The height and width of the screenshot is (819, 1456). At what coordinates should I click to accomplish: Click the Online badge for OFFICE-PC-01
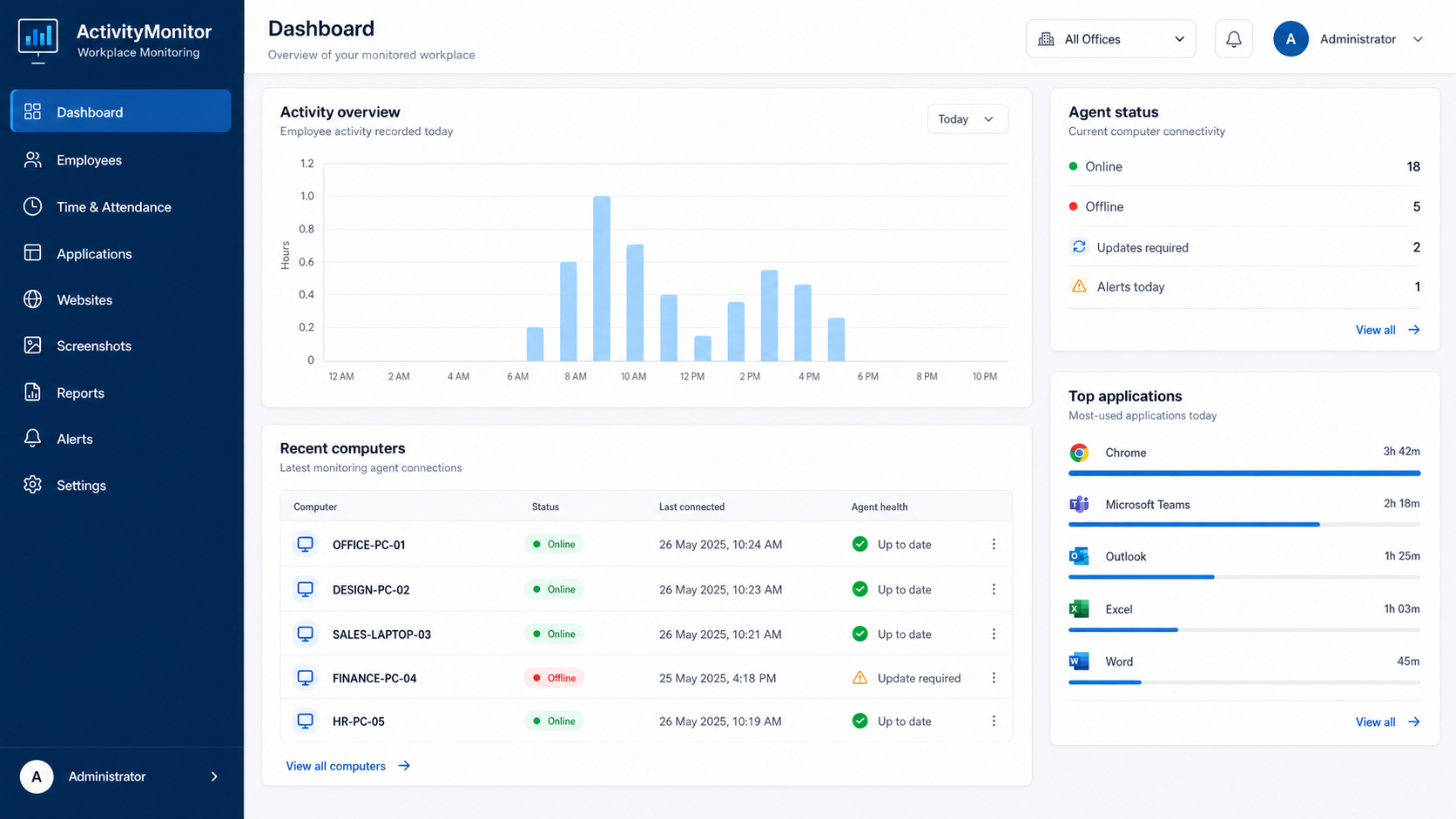pos(554,544)
